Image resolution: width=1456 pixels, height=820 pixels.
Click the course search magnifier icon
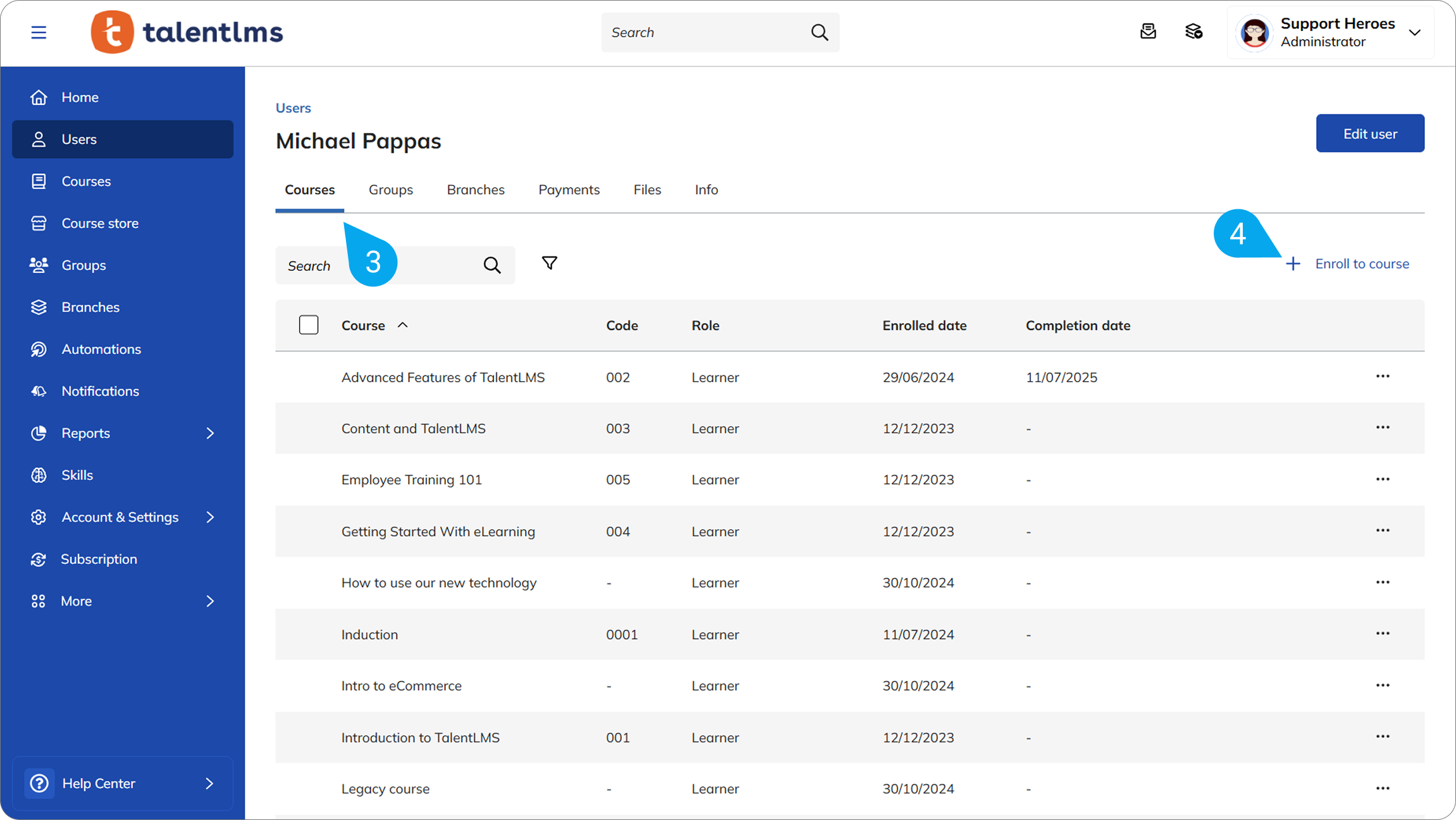(492, 266)
